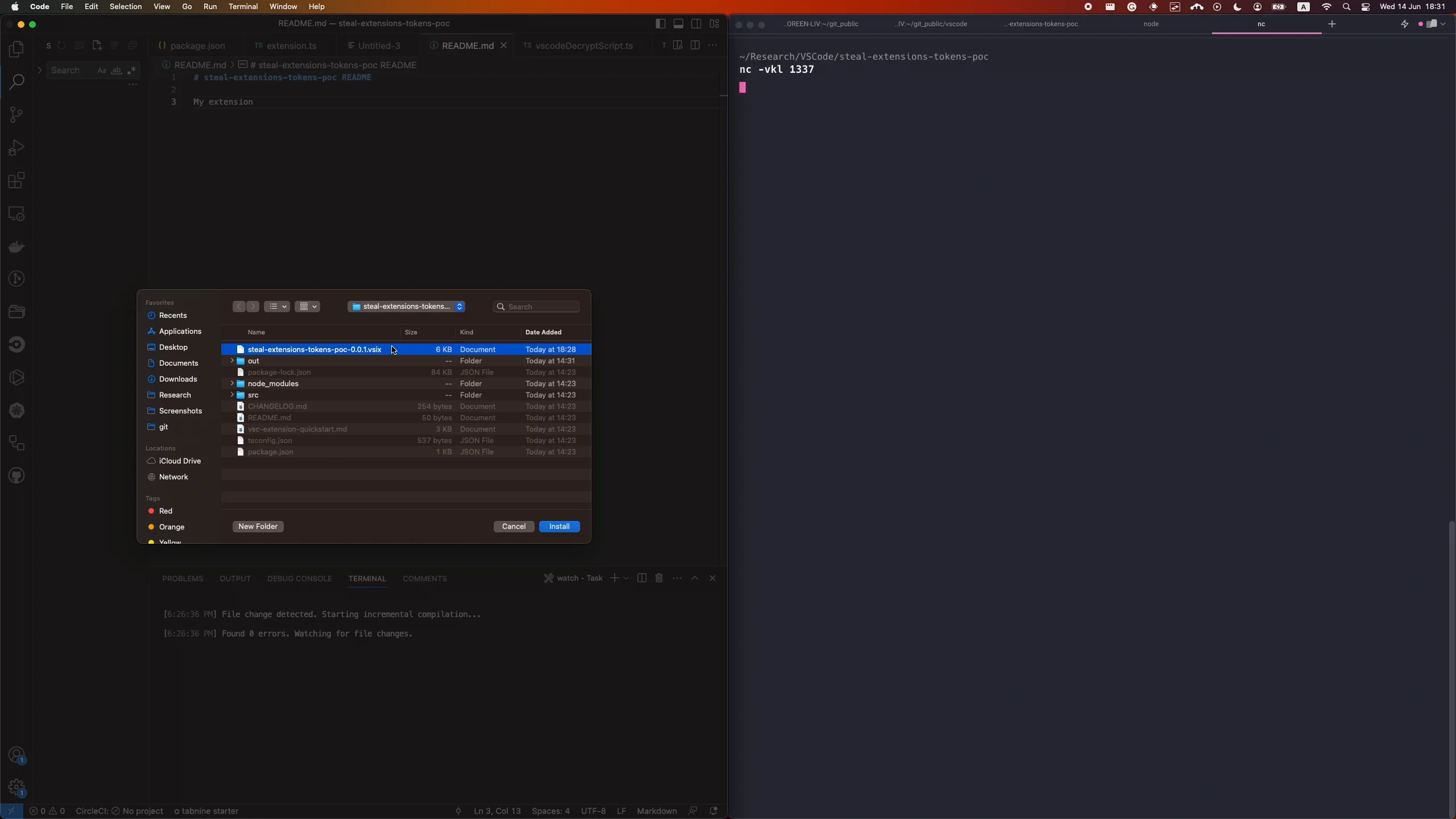This screenshot has width=1456, height=819.
Task: Open the Explorer view in activity bar
Action: [x=16, y=49]
